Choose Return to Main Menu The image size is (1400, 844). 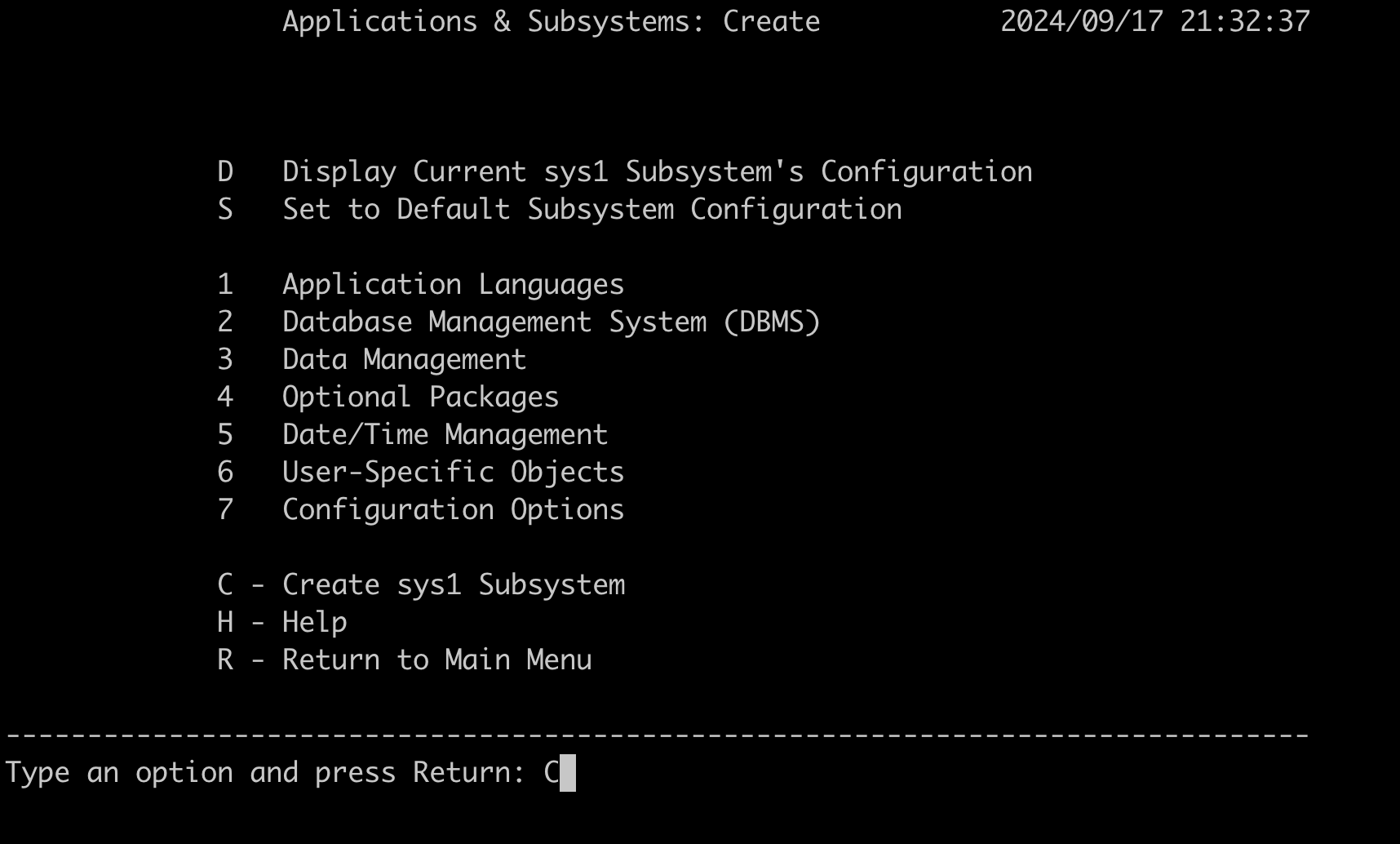point(405,660)
